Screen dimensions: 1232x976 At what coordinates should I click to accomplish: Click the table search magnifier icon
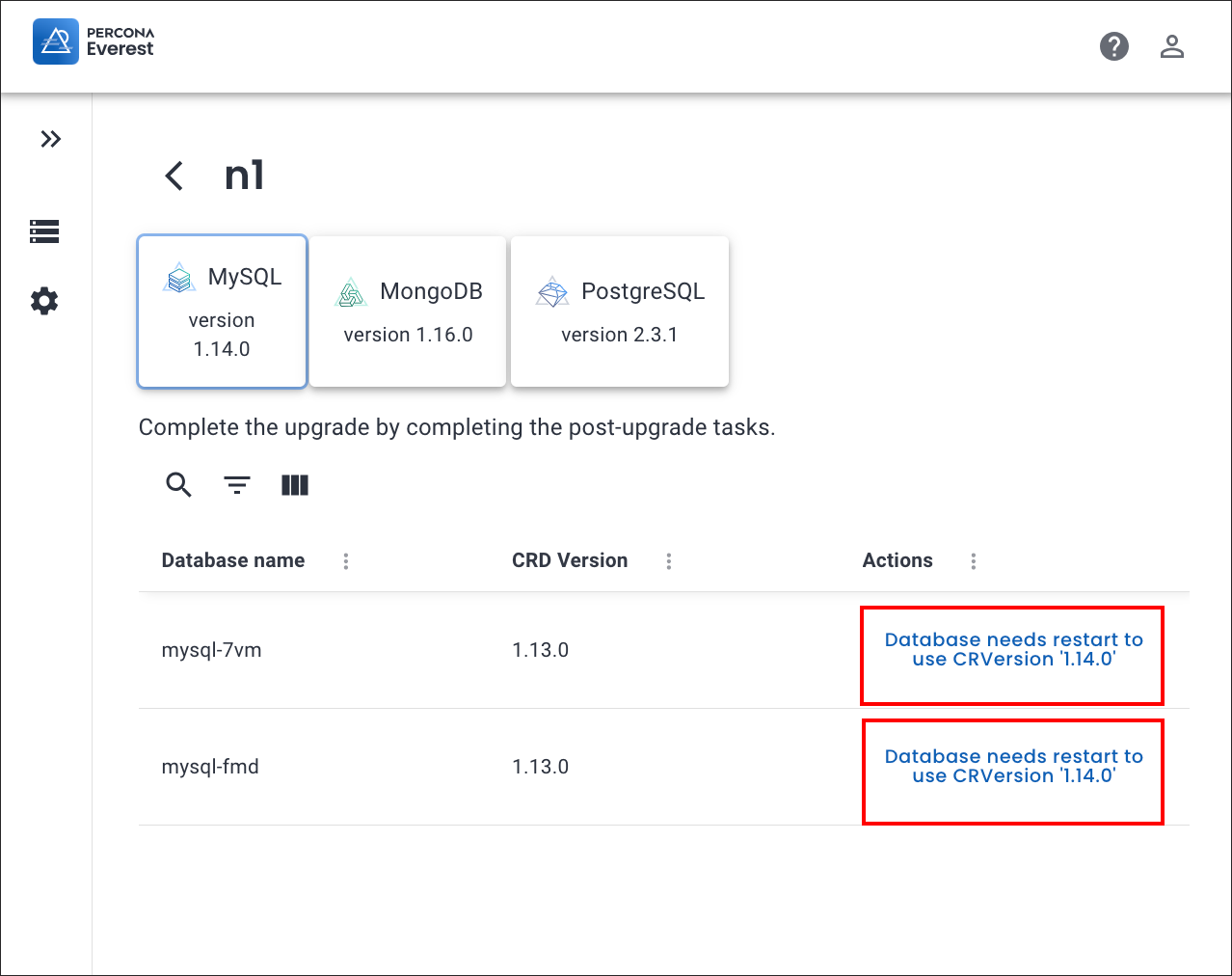tap(178, 484)
